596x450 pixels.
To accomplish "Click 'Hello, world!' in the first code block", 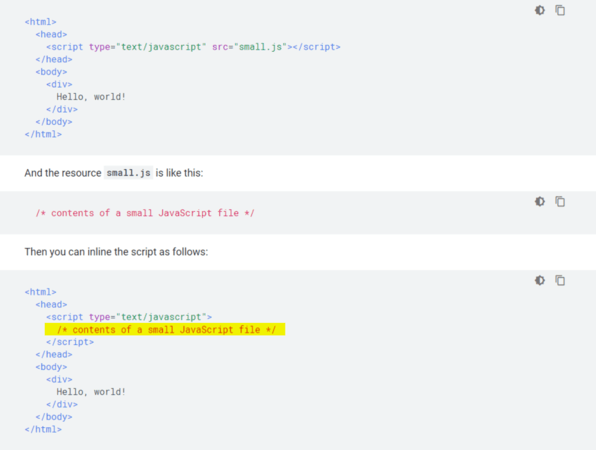I will [x=91, y=97].
